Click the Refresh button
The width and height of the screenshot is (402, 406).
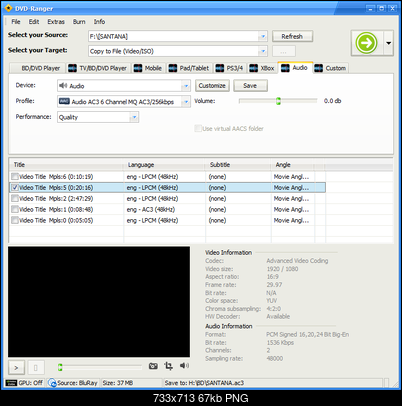pyautogui.click(x=292, y=36)
